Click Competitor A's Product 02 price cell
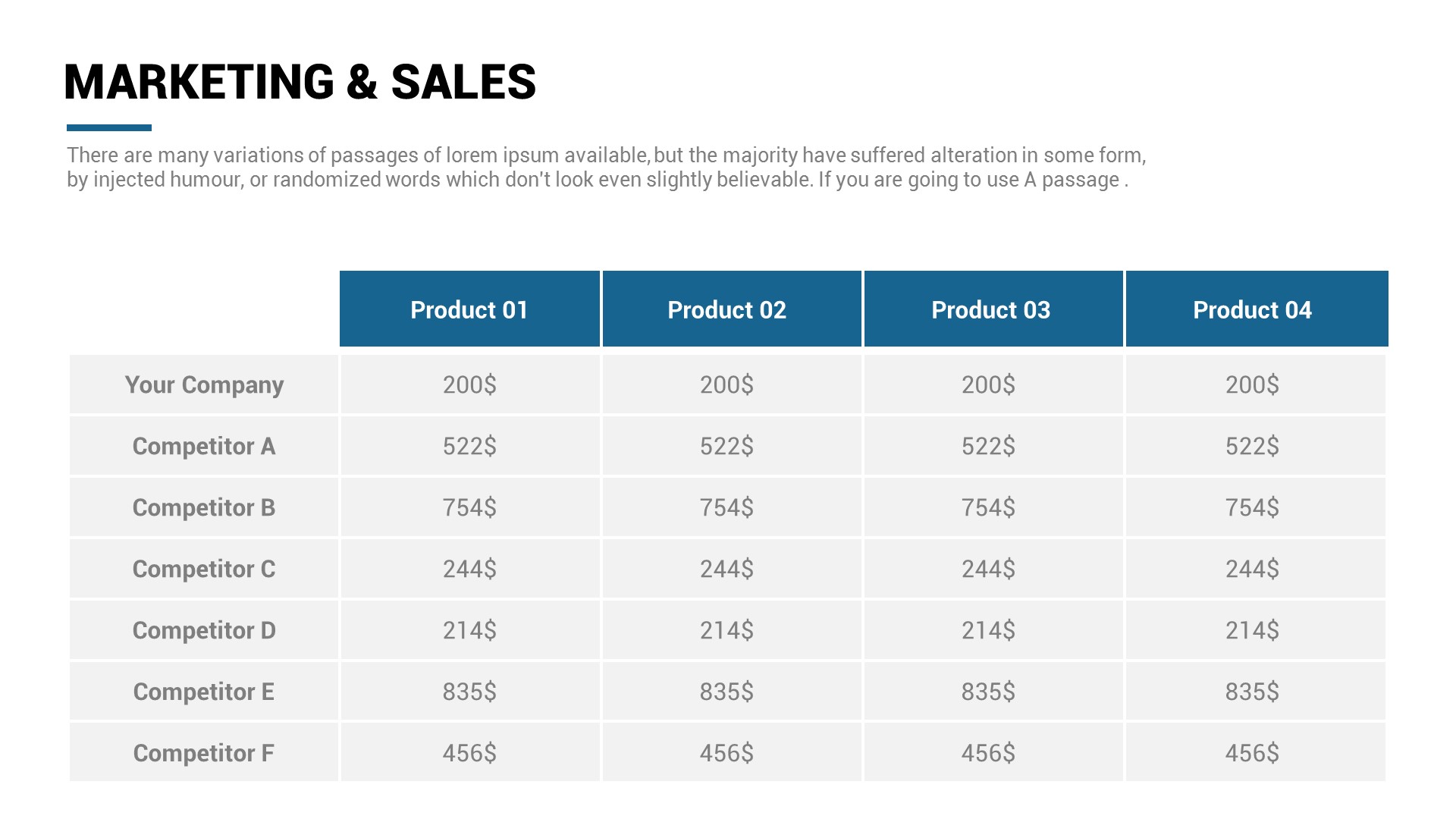Viewport: 1456px width, 819px height. coord(726,446)
